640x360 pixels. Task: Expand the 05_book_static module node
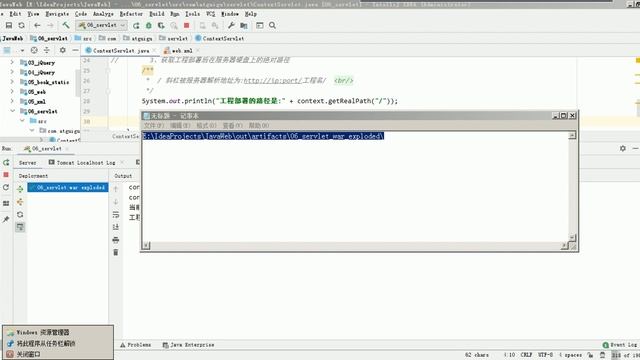pos(12,82)
